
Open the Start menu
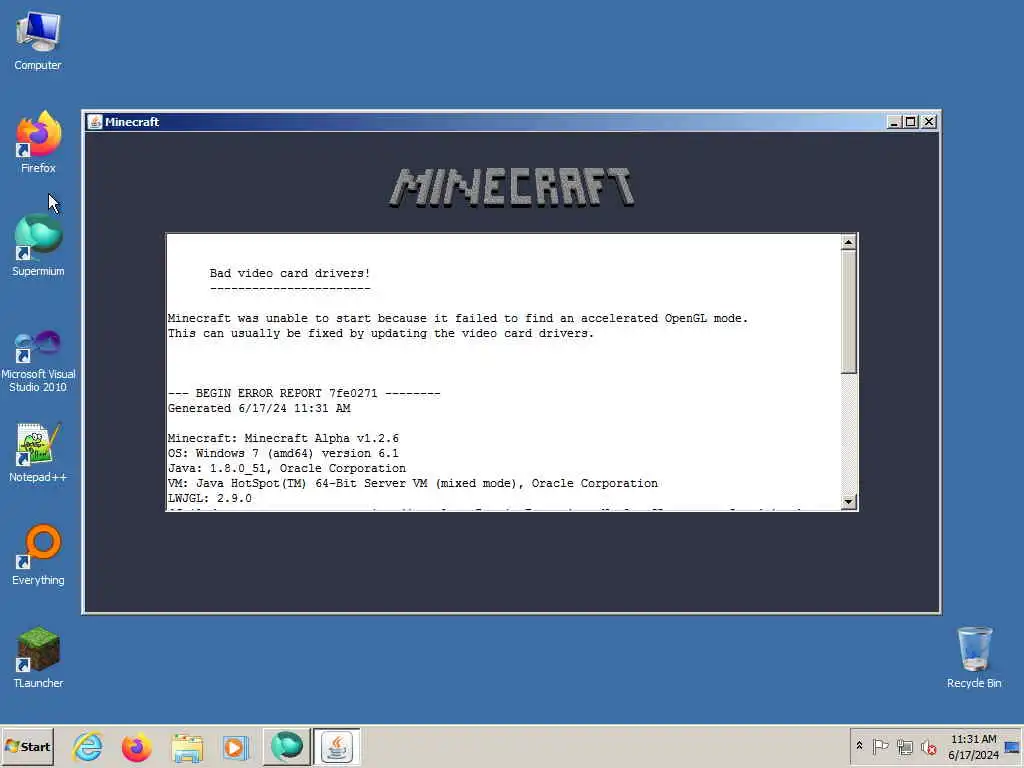click(27, 746)
